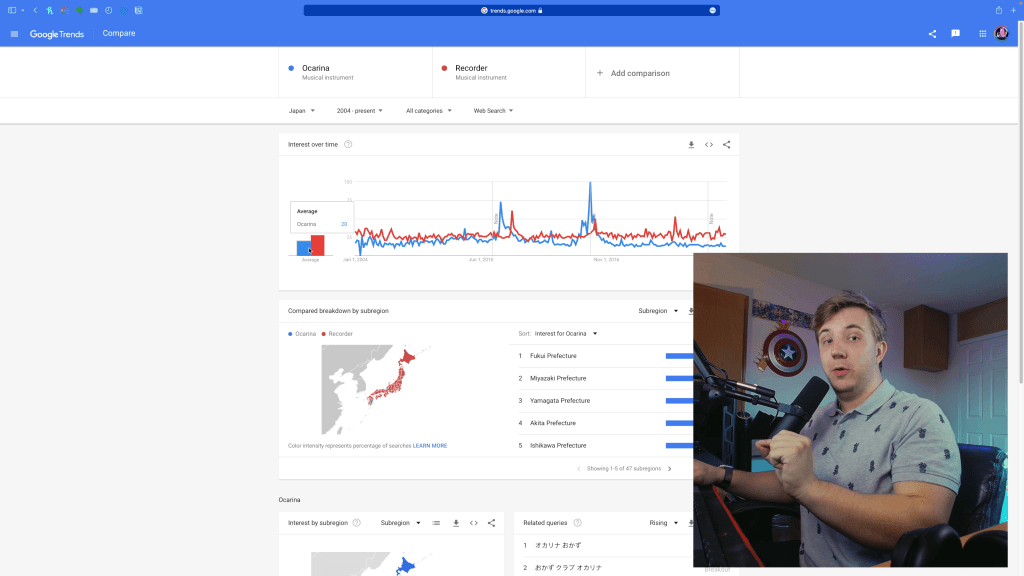Share the Interest over time chart
1024x576 pixels.
tap(727, 145)
